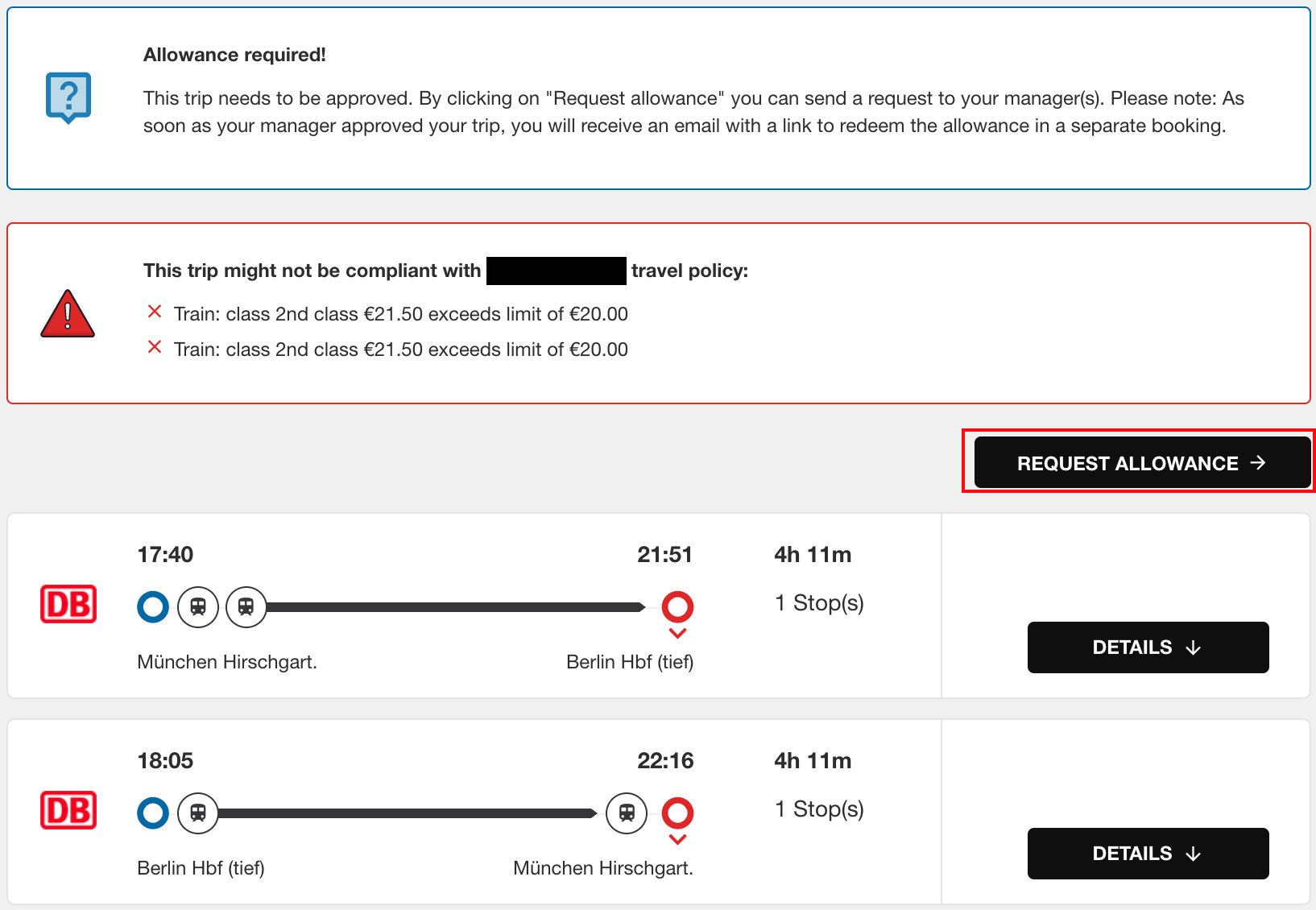This screenshot has width=1316, height=910.
Task: Click the Allowance required! heading
Action: tap(234, 55)
